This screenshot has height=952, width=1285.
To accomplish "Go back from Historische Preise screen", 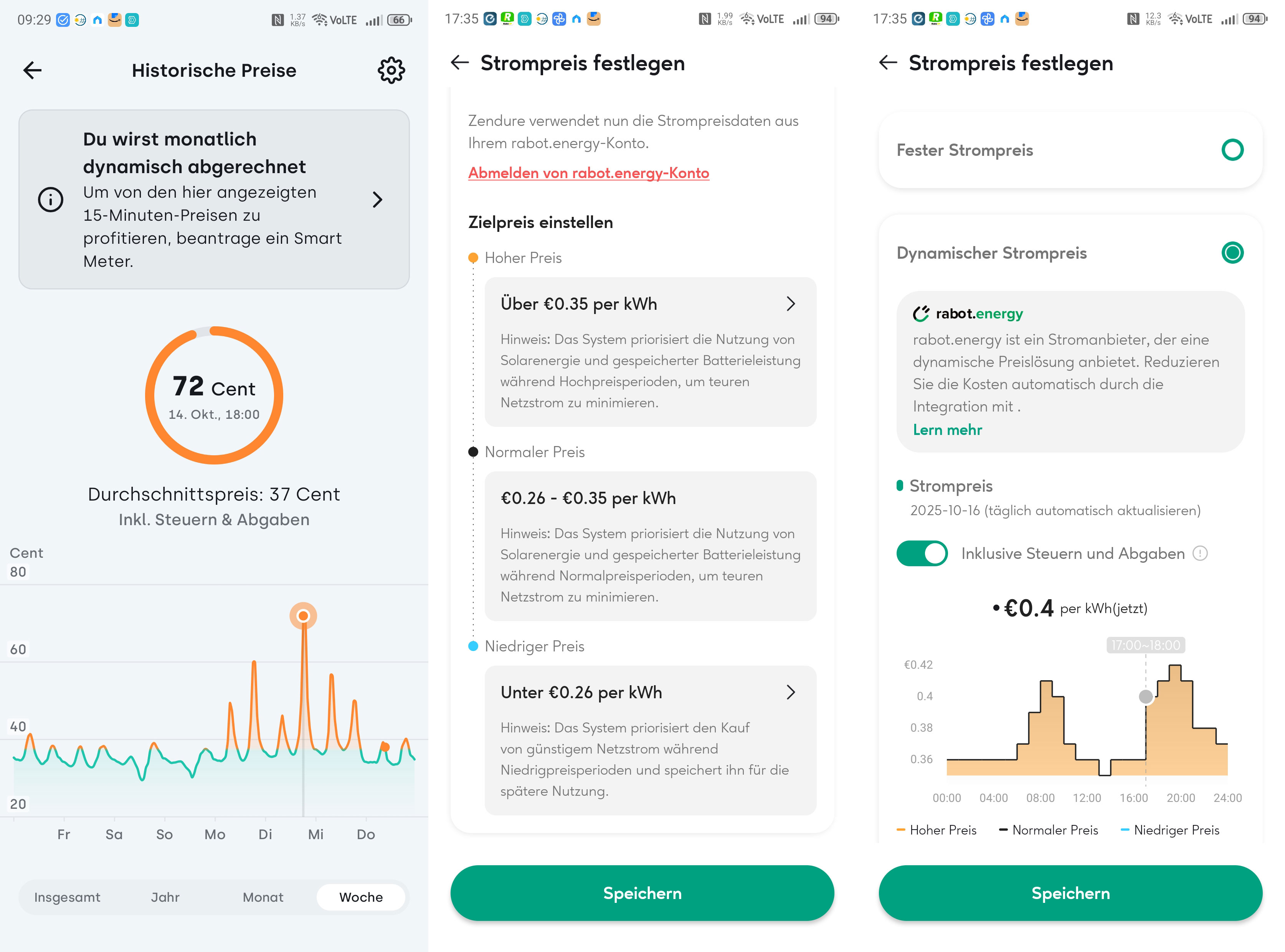I will [32, 70].
